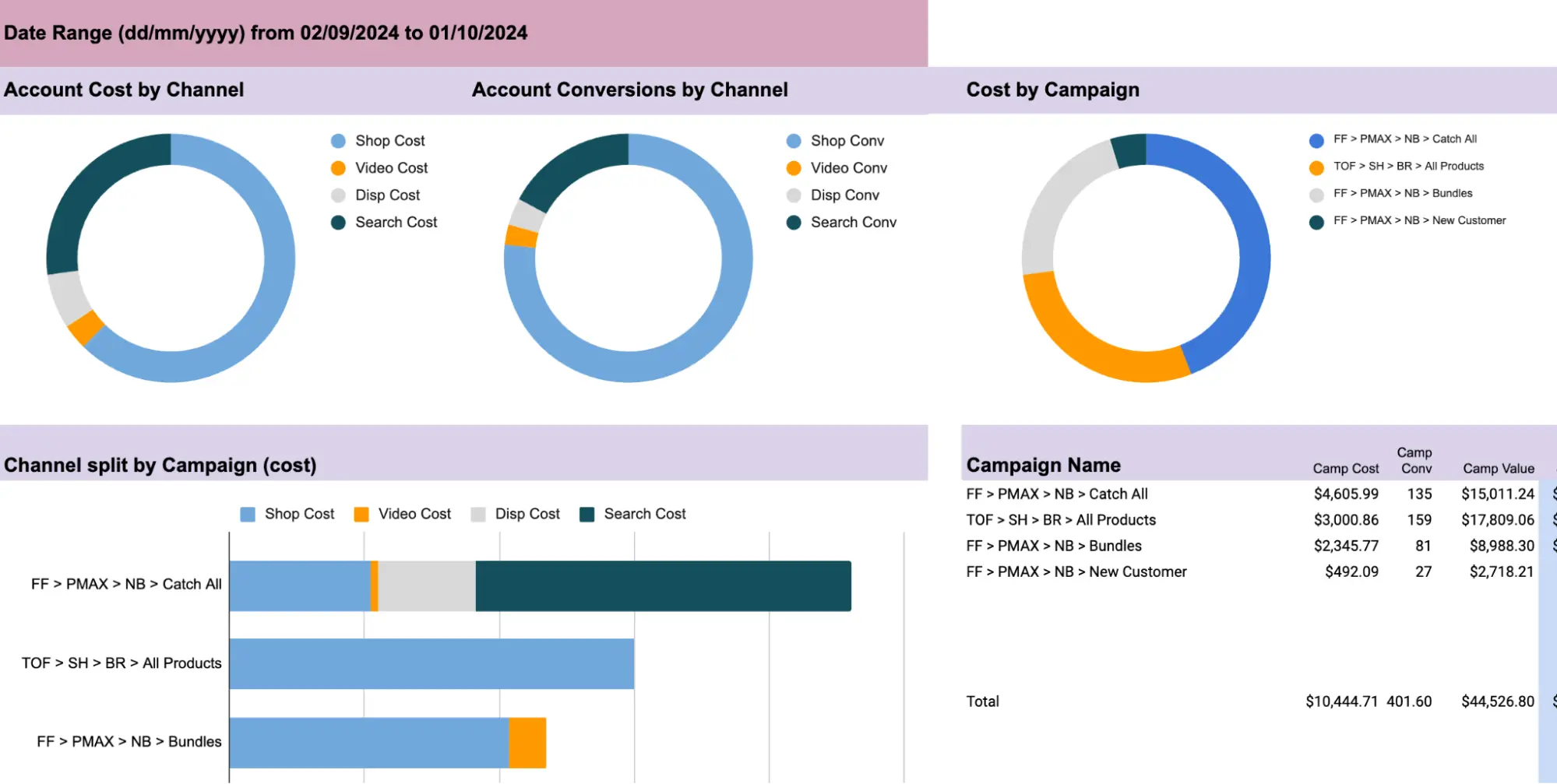Click the $44,526.80 total value cell
Image resolution: width=1557 pixels, height=784 pixels.
tap(1498, 702)
